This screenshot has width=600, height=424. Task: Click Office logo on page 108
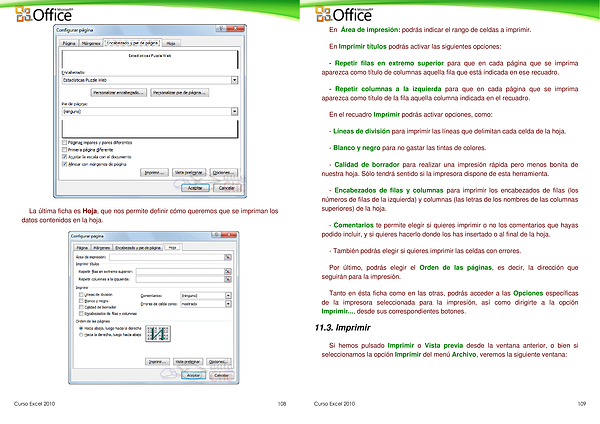tap(44, 15)
